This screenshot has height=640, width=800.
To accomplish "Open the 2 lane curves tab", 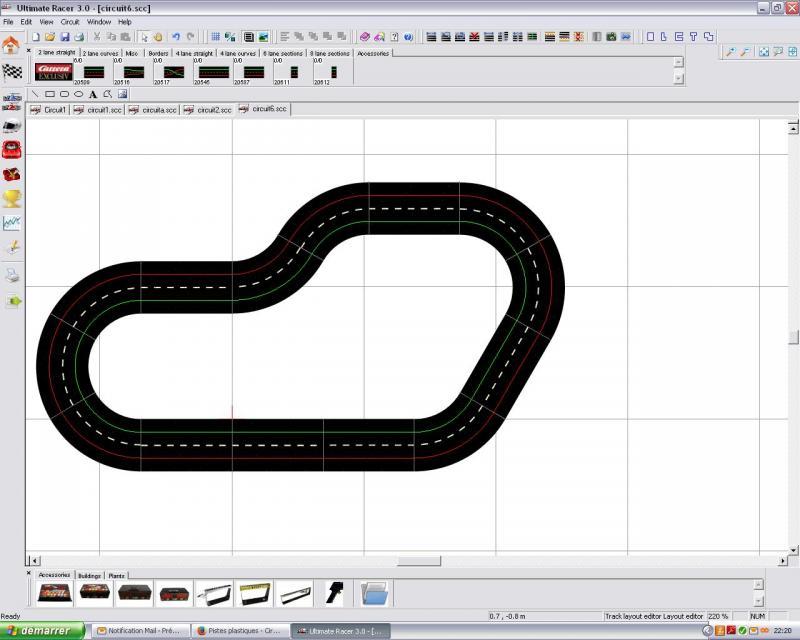I will 100,52.
